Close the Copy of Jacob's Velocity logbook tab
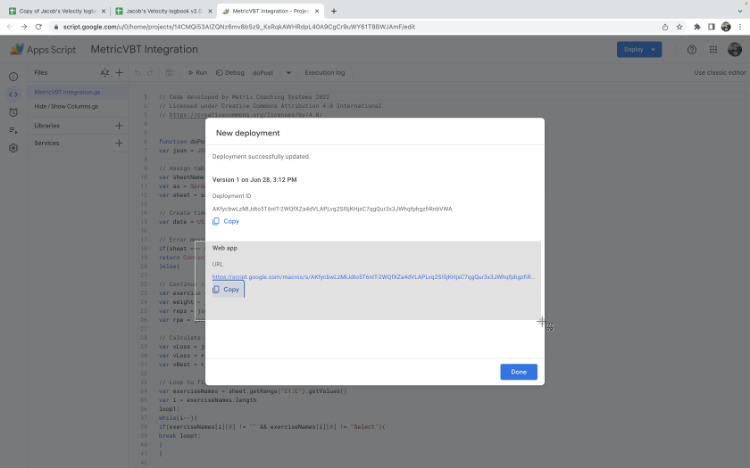750x468 pixels. coord(103,11)
